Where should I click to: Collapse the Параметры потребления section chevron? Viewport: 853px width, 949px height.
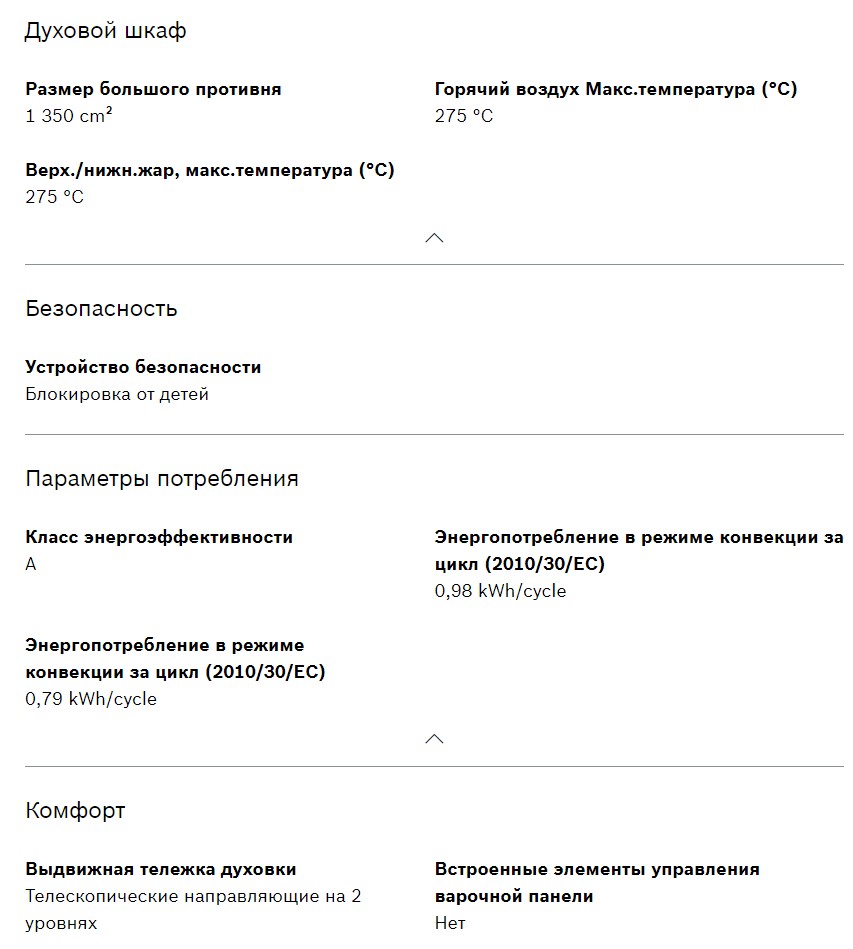434,739
